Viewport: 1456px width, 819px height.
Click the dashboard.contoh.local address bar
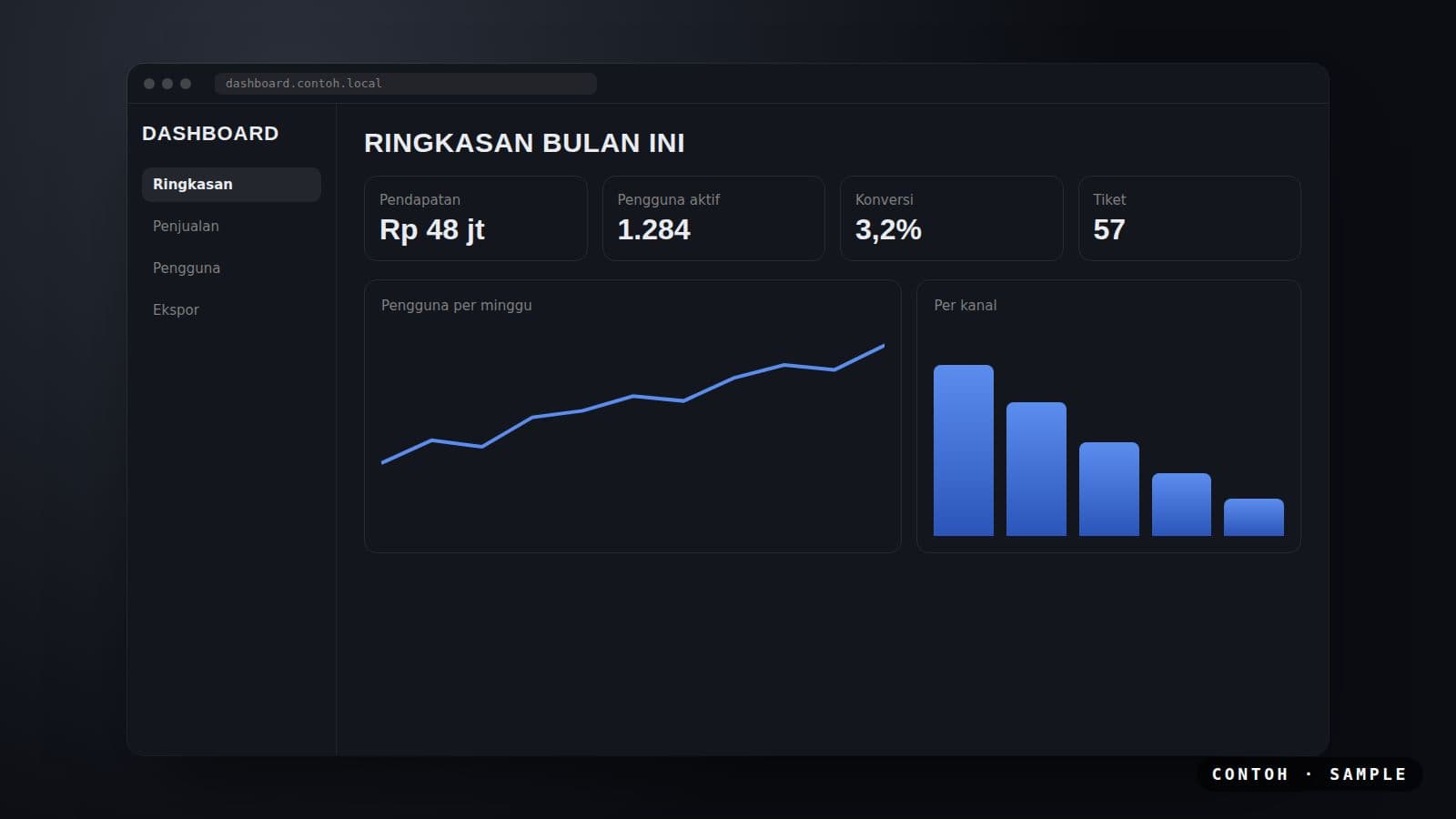point(406,83)
